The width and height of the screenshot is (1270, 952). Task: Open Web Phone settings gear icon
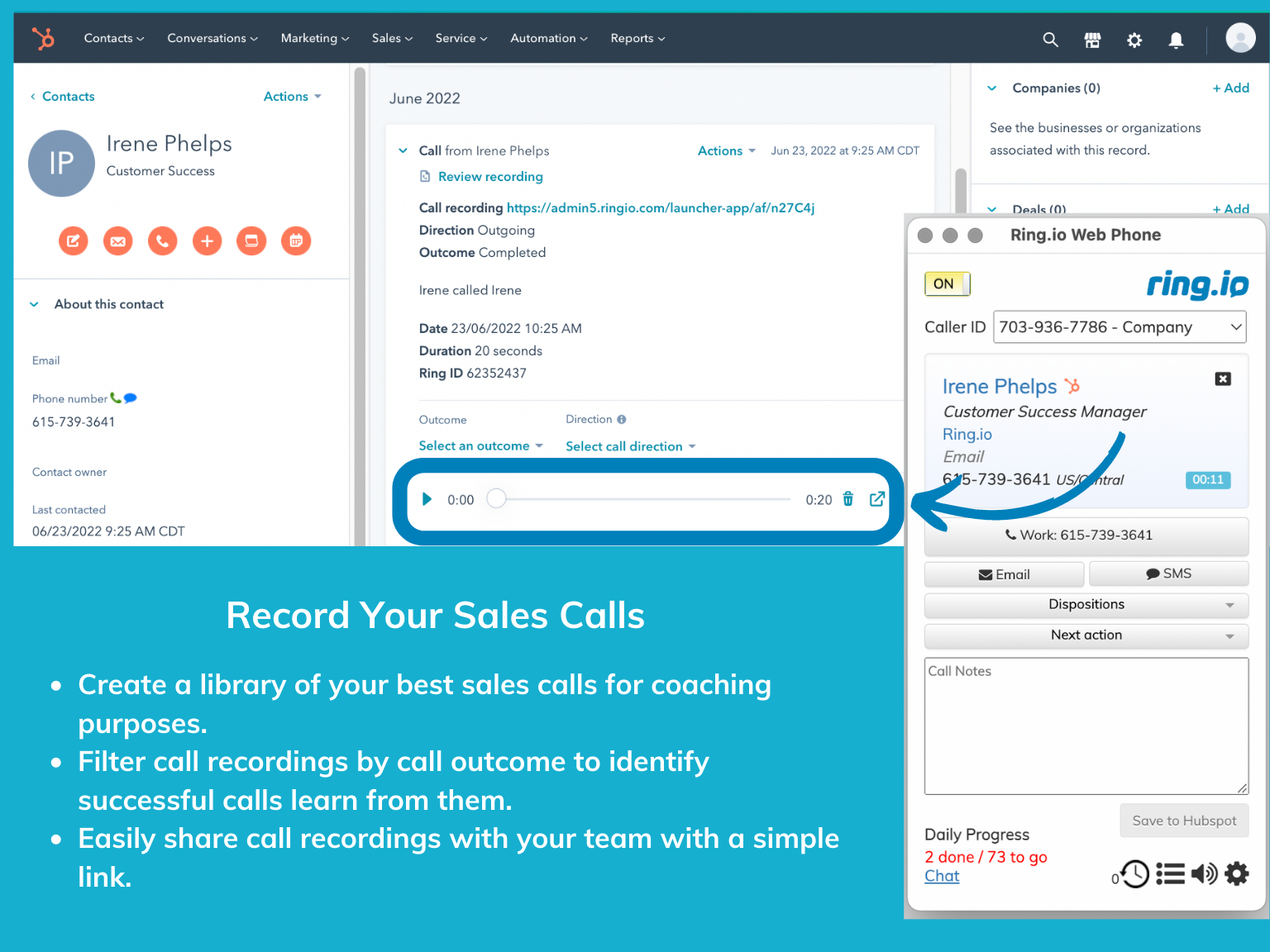tap(1236, 873)
